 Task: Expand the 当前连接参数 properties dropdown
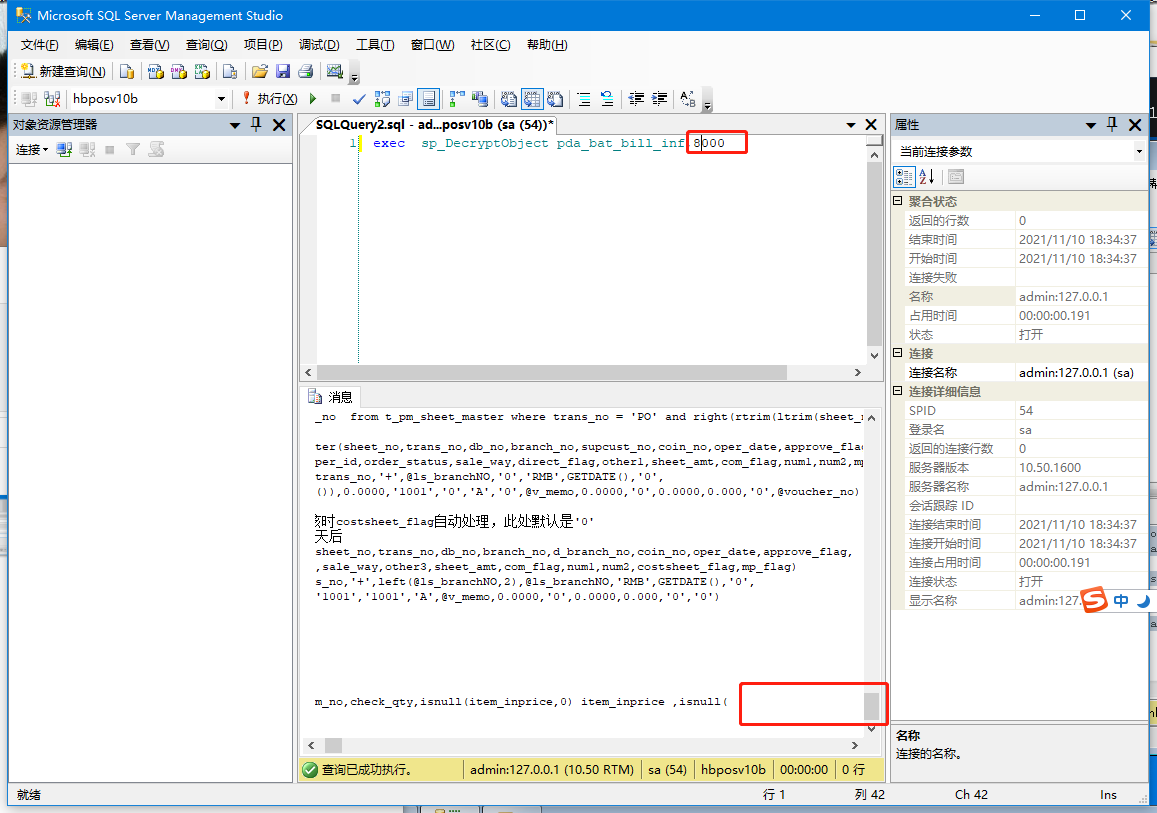click(1139, 152)
